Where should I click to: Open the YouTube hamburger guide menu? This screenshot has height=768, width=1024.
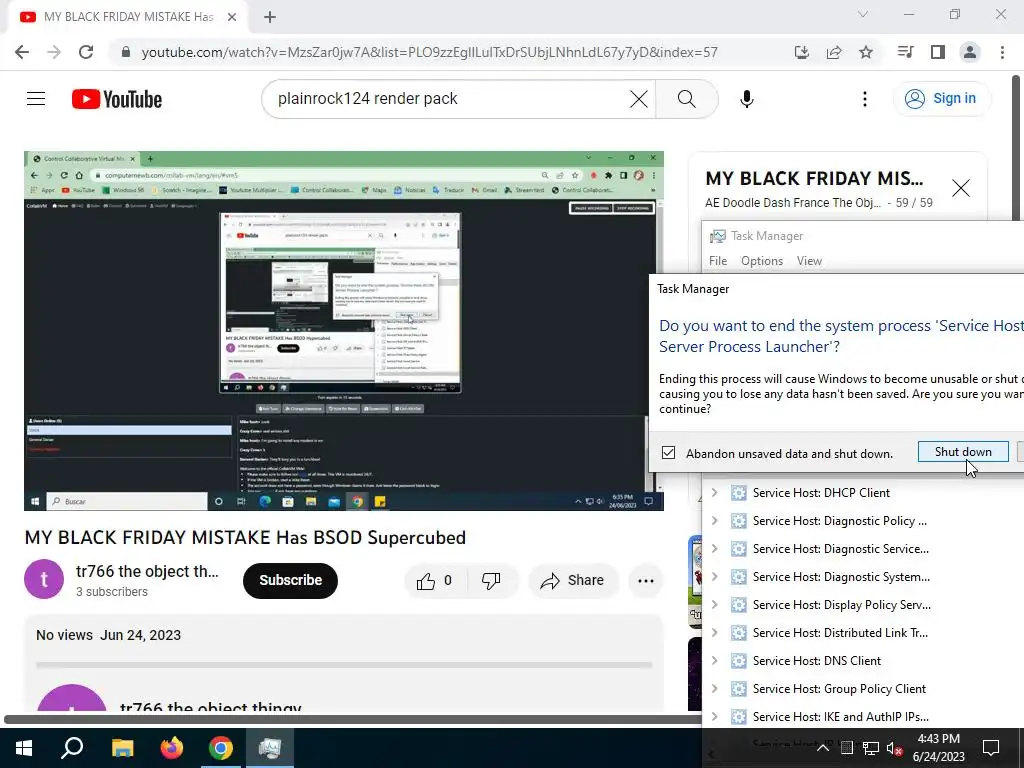click(x=36, y=99)
